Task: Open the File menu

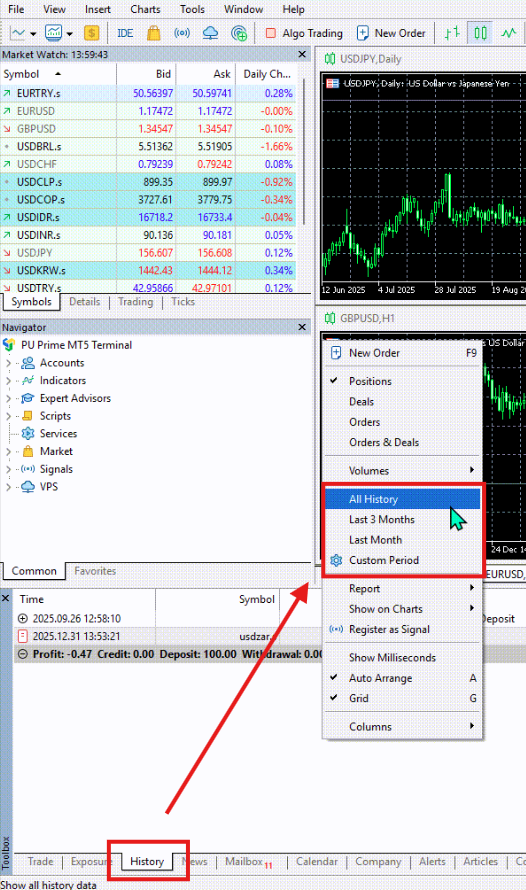Action: click(16, 9)
